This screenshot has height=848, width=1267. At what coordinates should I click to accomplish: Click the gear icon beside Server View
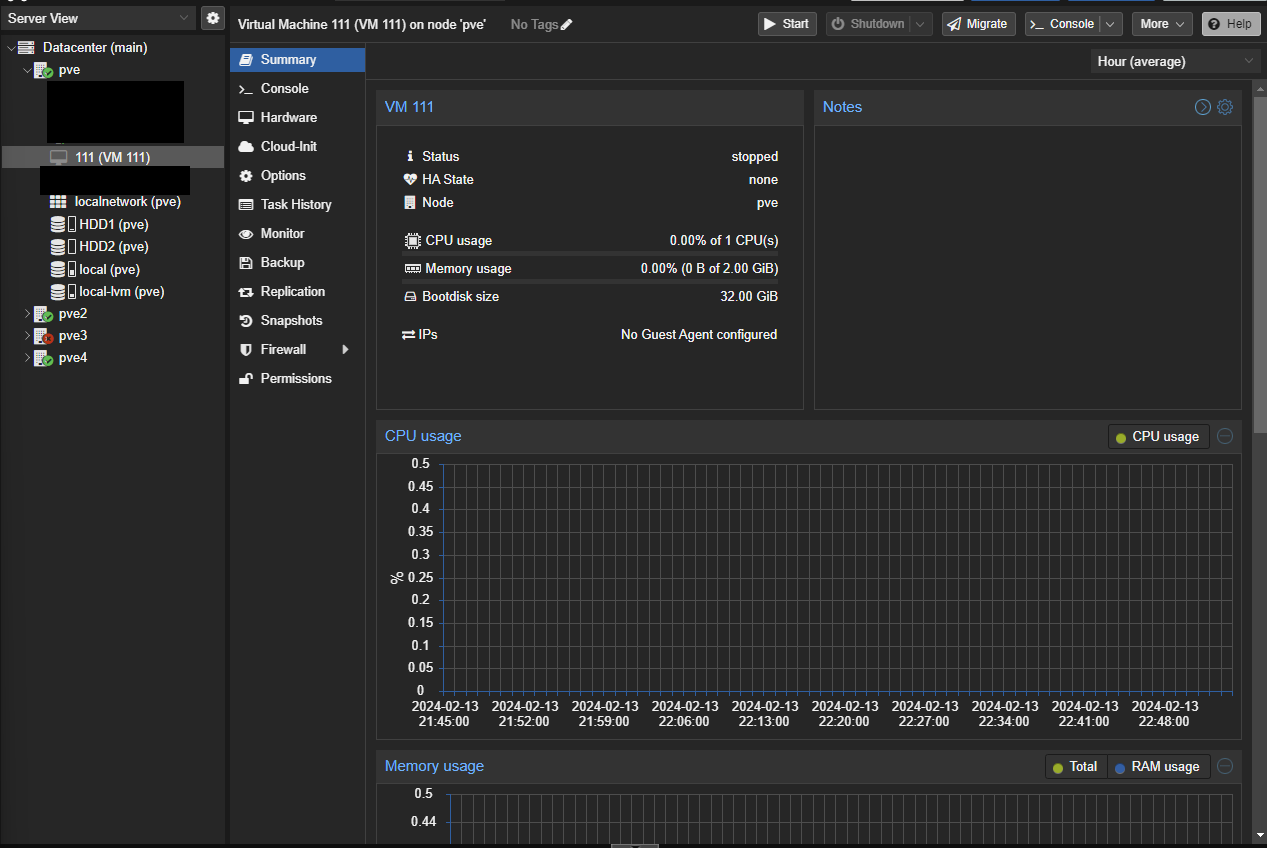(212, 17)
